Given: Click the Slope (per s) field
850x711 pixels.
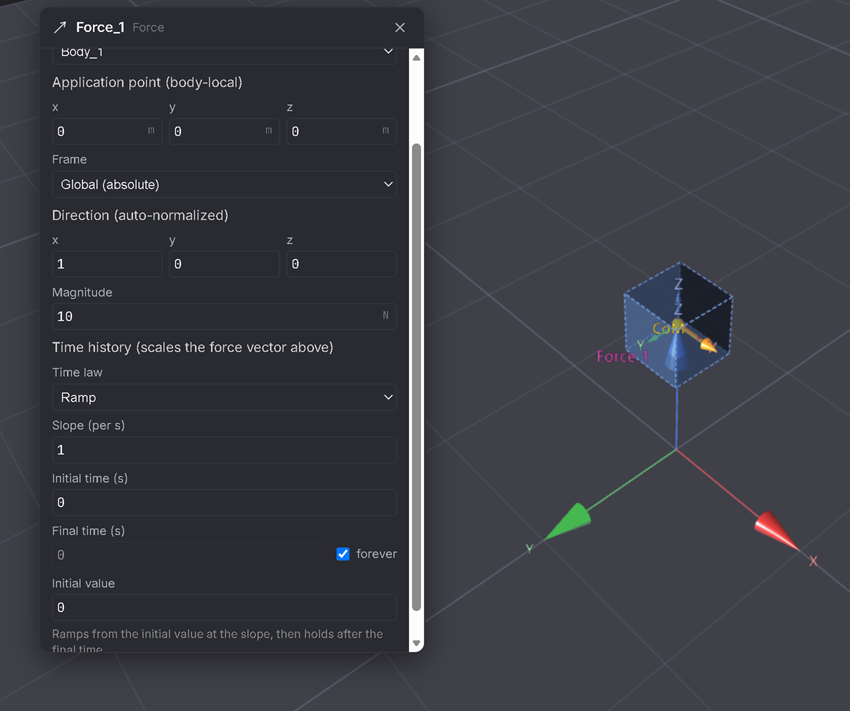Looking at the screenshot, I should (224, 450).
